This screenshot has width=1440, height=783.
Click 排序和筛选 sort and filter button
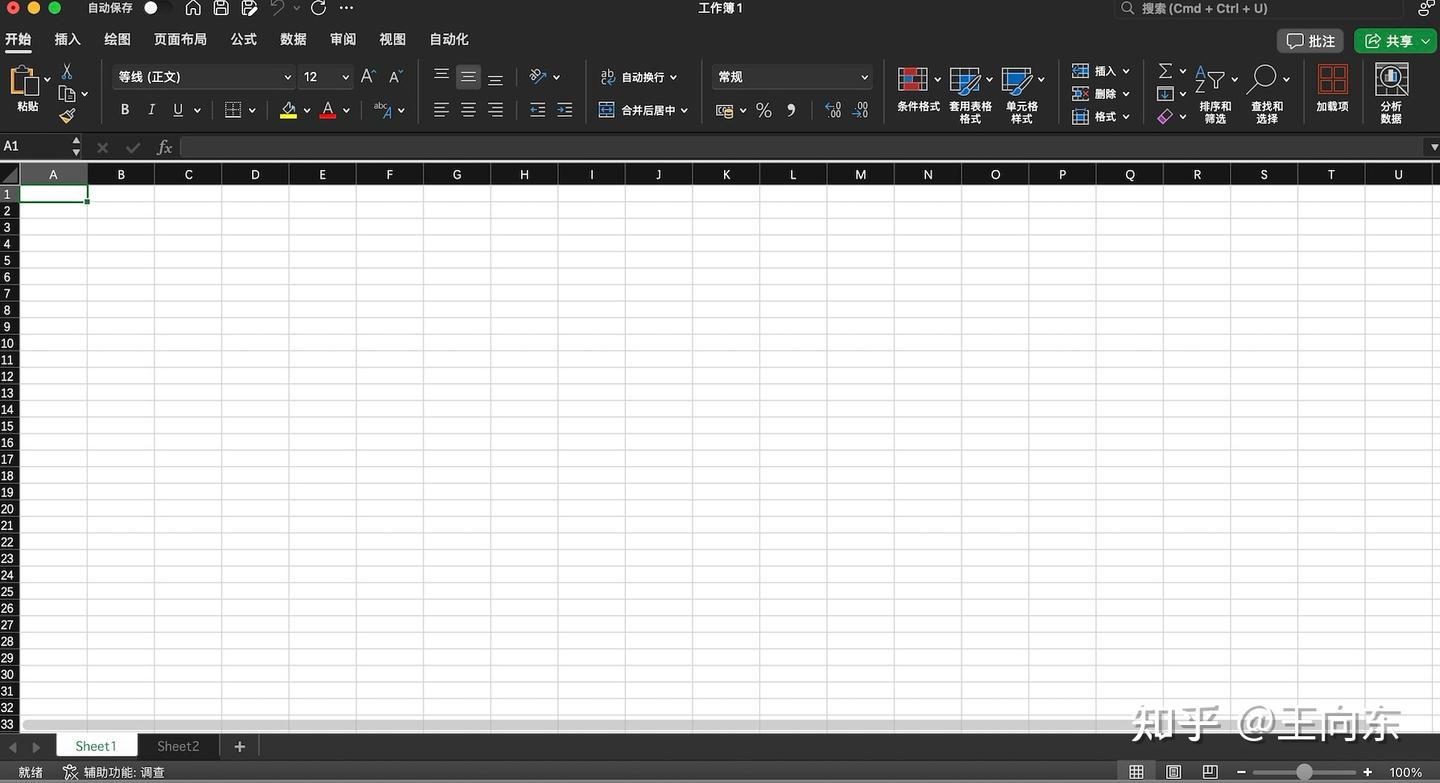pos(1215,93)
